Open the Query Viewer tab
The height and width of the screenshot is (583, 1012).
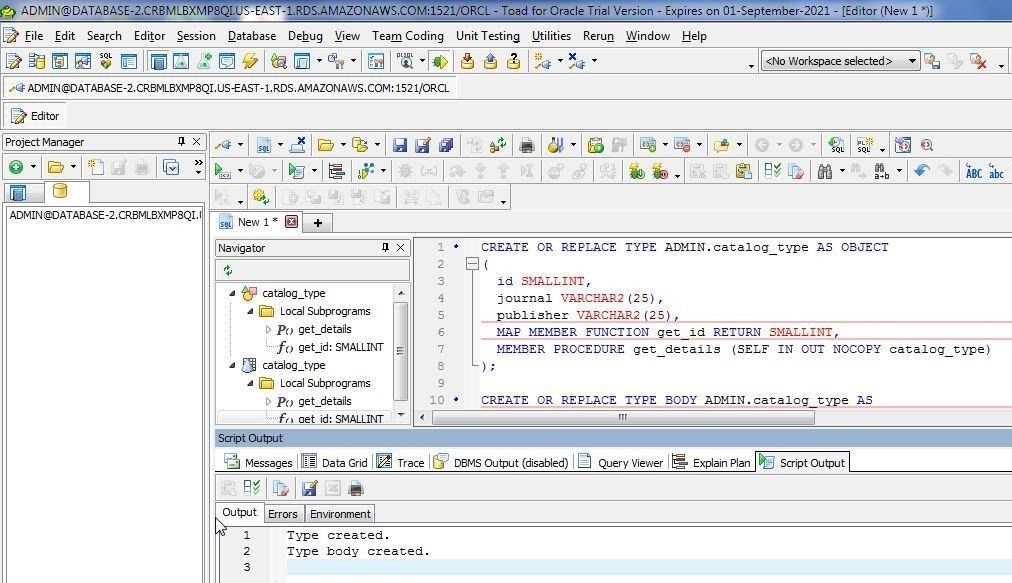[x=621, y=462]
